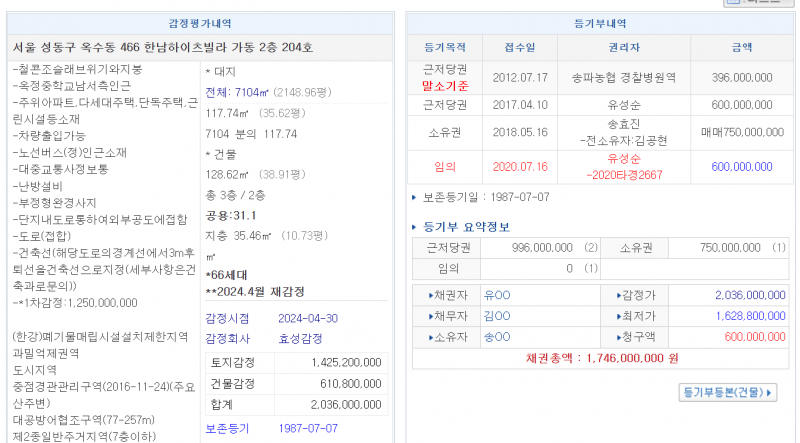
Task: Click the 등기목적 column header
Action: point(445,46)
